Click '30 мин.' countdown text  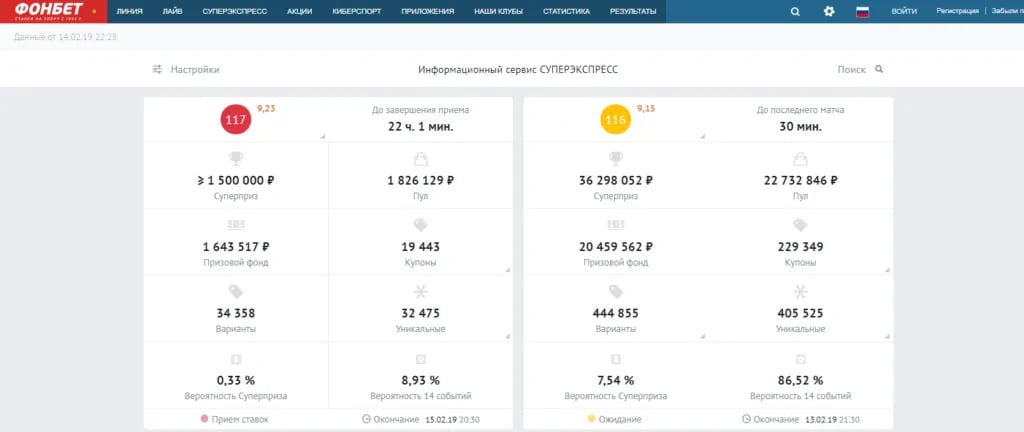(800, 127)
